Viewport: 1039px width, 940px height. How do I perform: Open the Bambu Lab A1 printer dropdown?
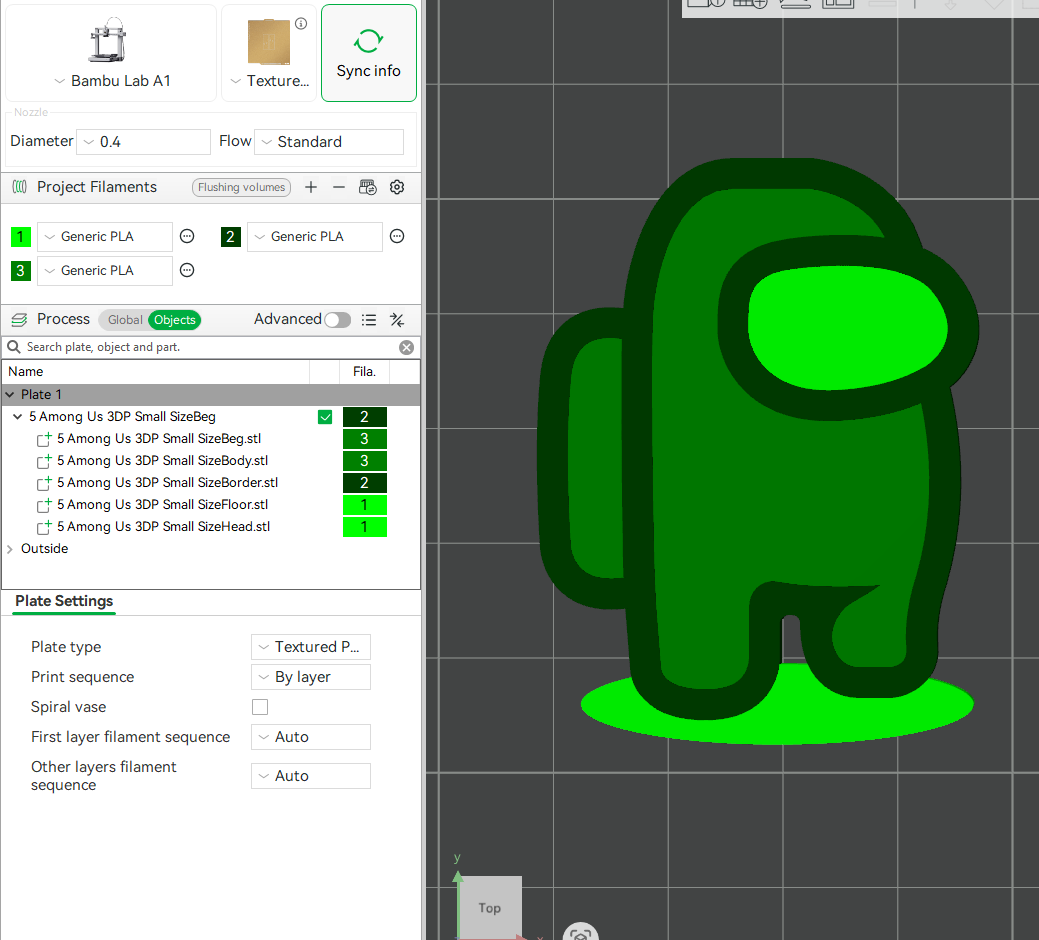[x=110, y=80]
